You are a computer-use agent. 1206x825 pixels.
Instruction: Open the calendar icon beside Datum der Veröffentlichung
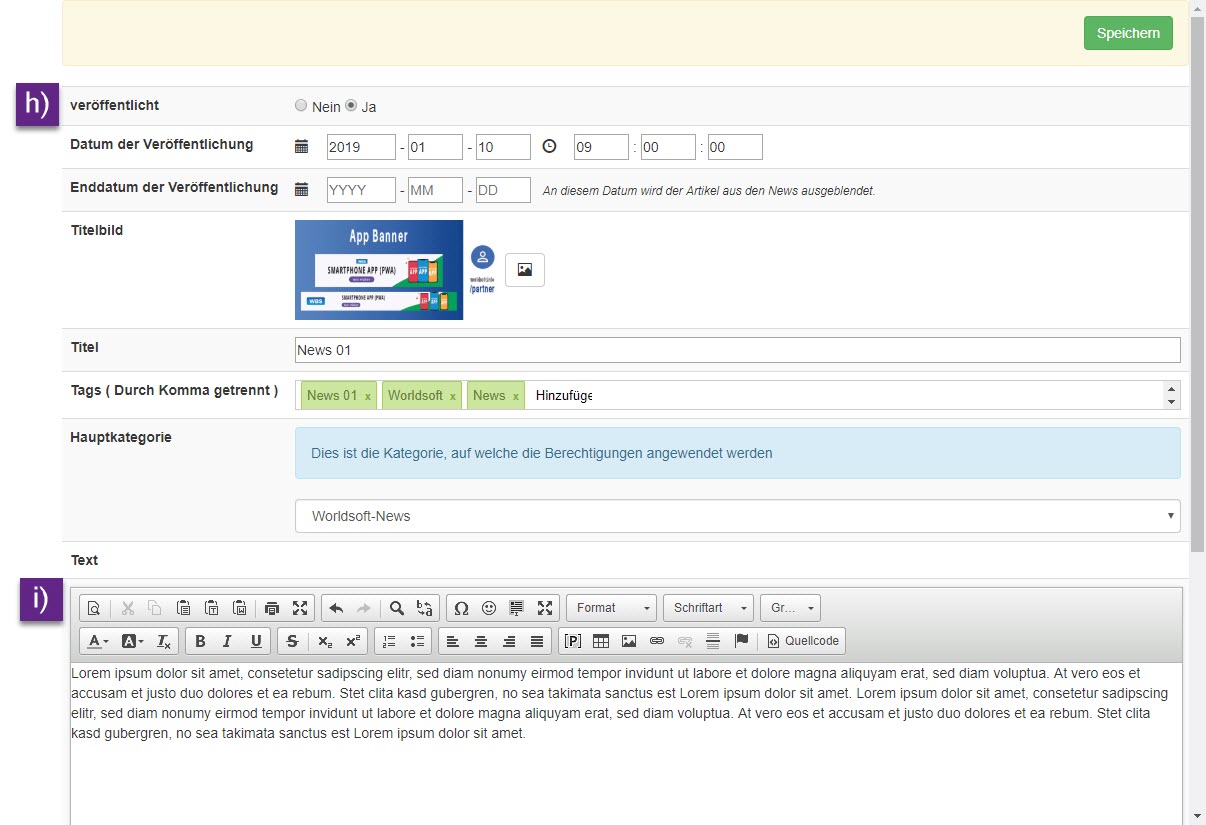[302, 147]
